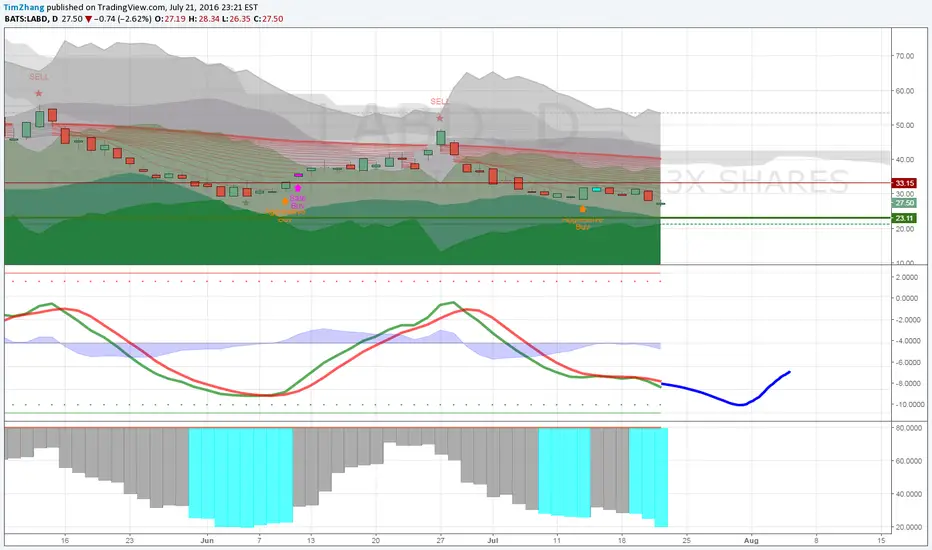Click the BATS:LABD, D symbol label
Viewport: 932px width, 550px height.
coord(31,19)
